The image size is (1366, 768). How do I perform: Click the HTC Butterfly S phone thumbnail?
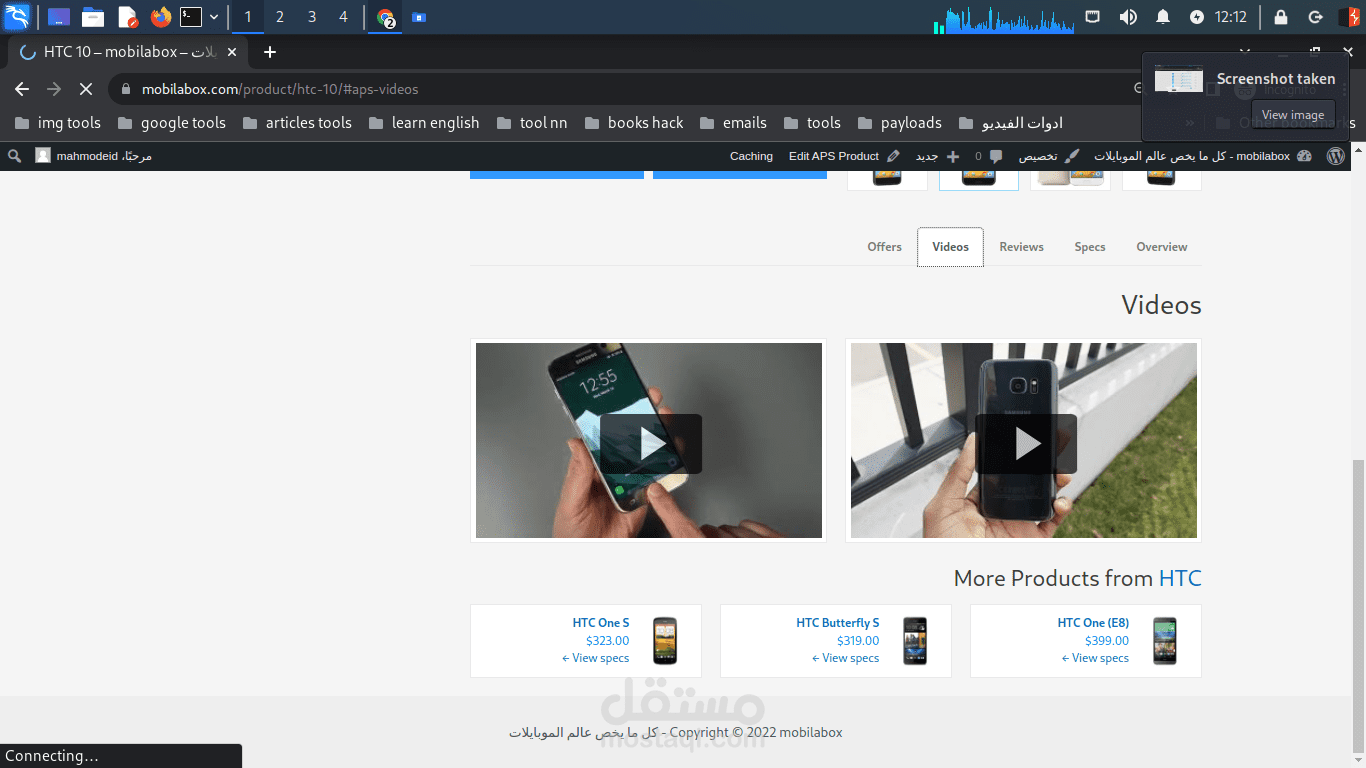coord(915,641)
